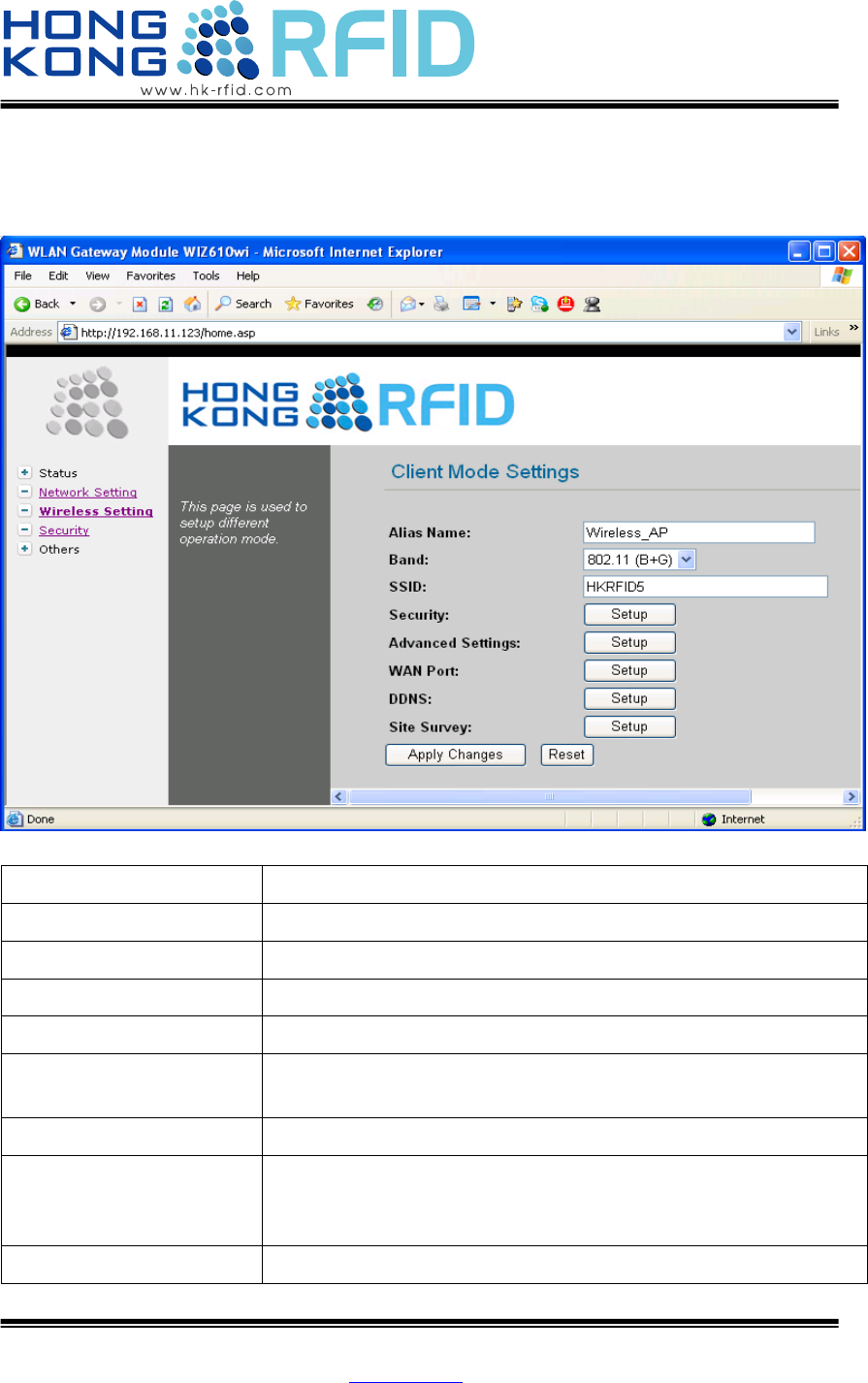Open the File menu
Image resolution: width=868 pixels, height=1383 pixels.
pos(23,276)
